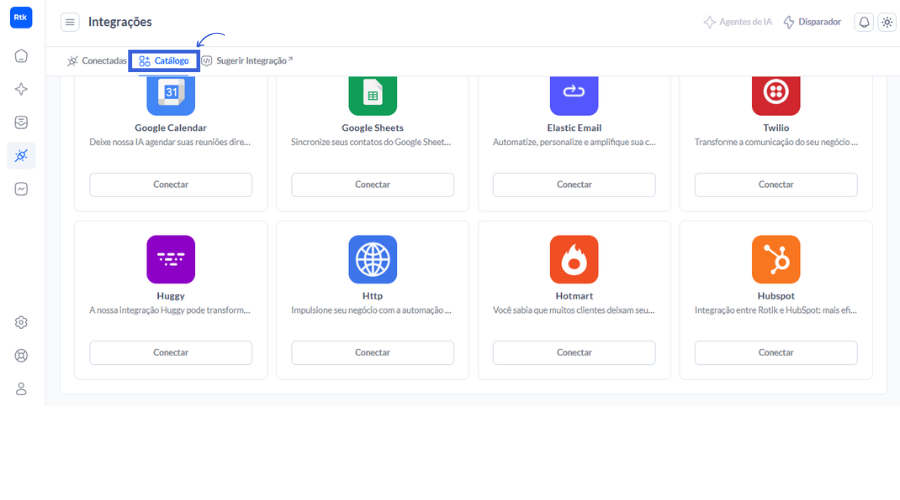Open the support lifebuoy icon in the sidebar

click(x=21, y=356)
